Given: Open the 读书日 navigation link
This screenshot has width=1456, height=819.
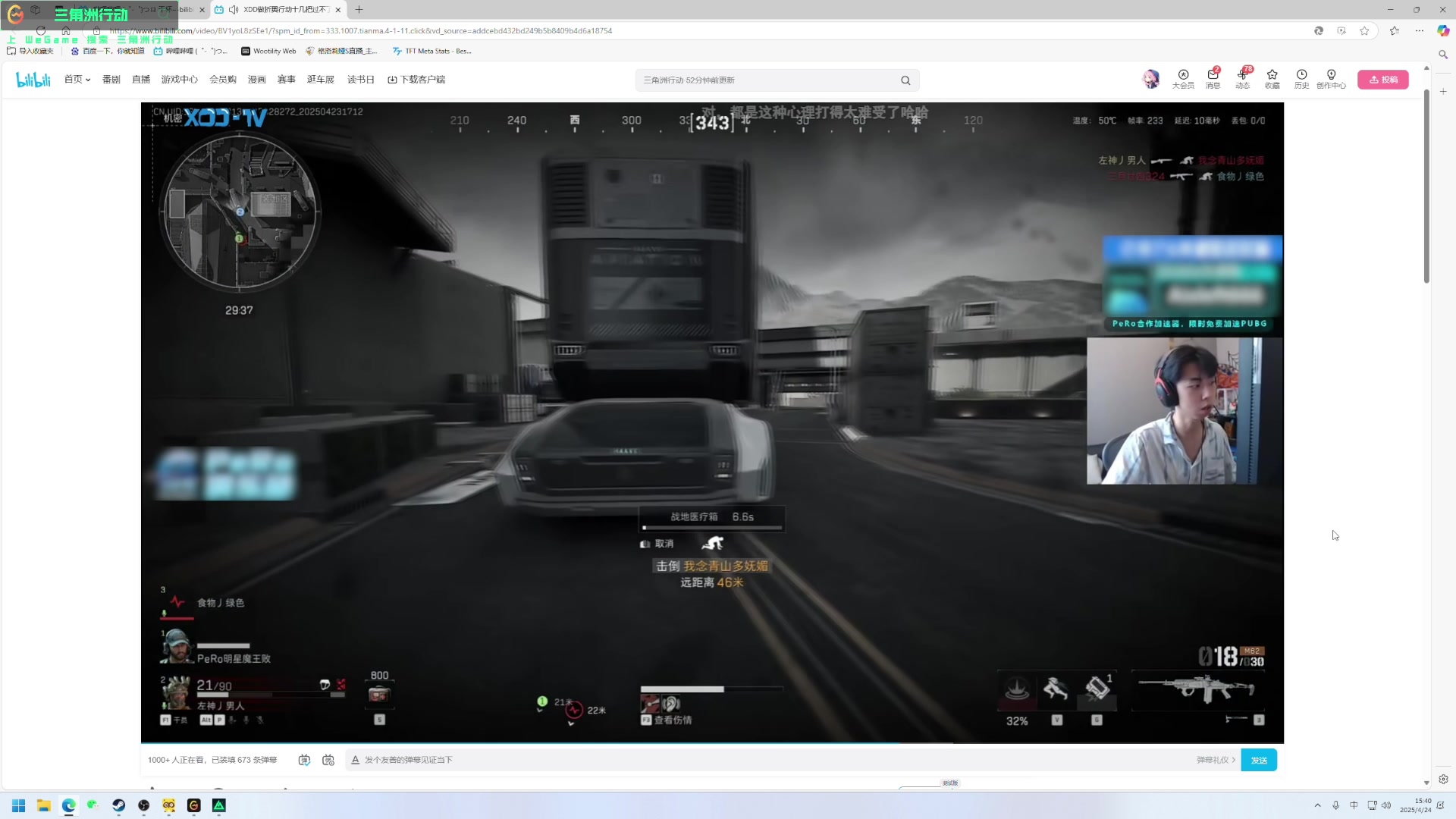Looking at the screenshot, I should pyautogui.click(x=361, y=80).
